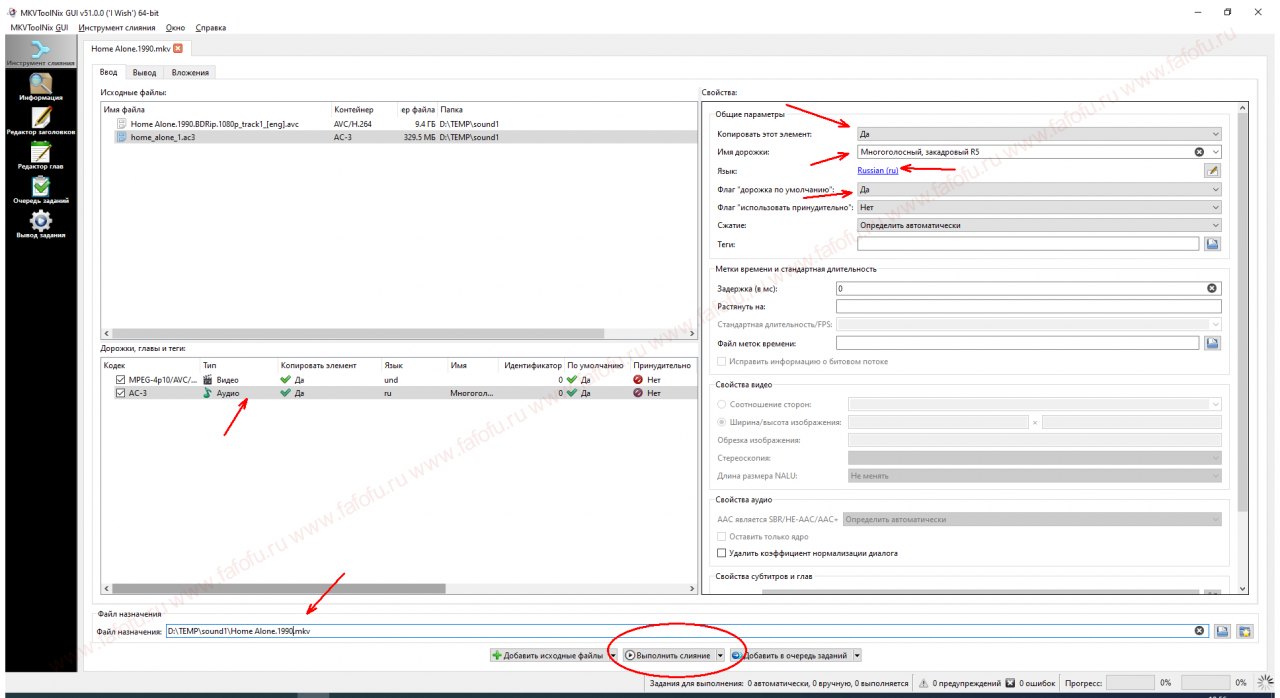This screenshot has height=698, width=1280.
Task: Click the Выполнить слияние button
Action: point(668,656)
